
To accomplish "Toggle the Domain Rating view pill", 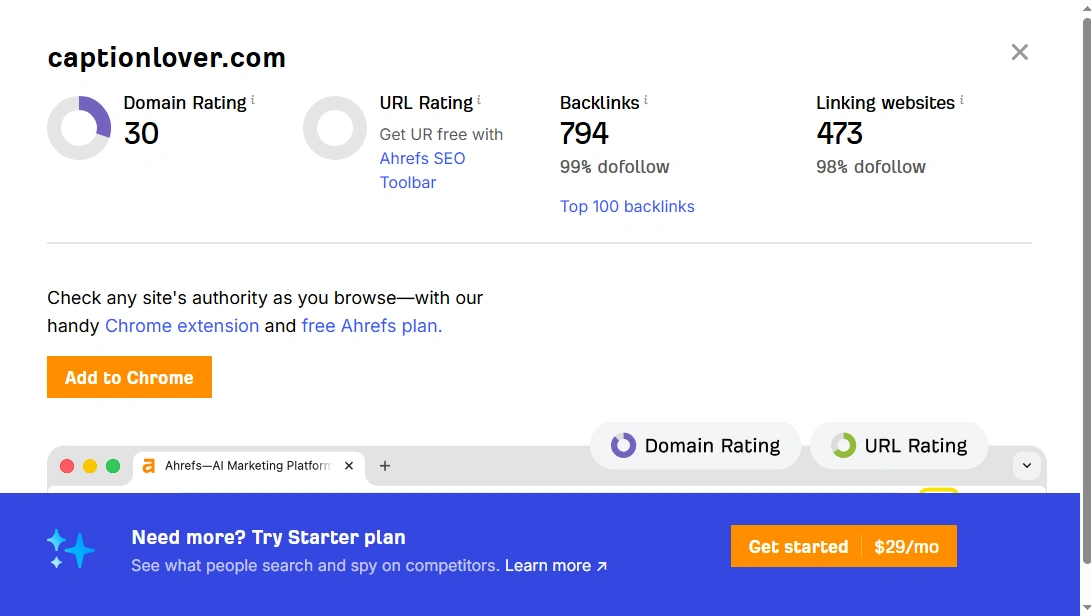I will [x=695, y=445].
